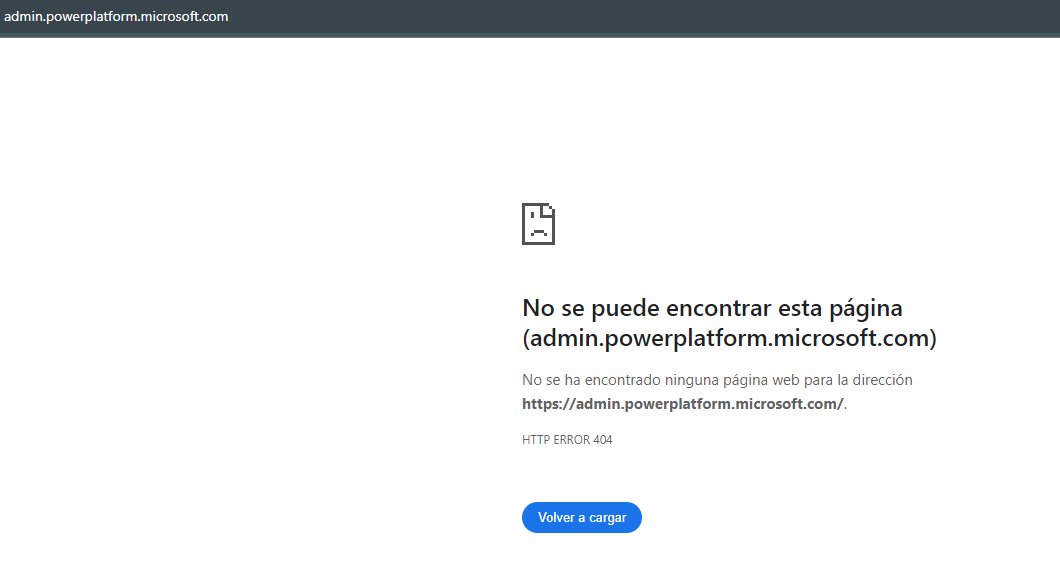Image resolution: width=1060 pixels, height=581 pixels.
Task: Click the "HTTP ERROR 404" text
Action: click(x=567, y=440)
